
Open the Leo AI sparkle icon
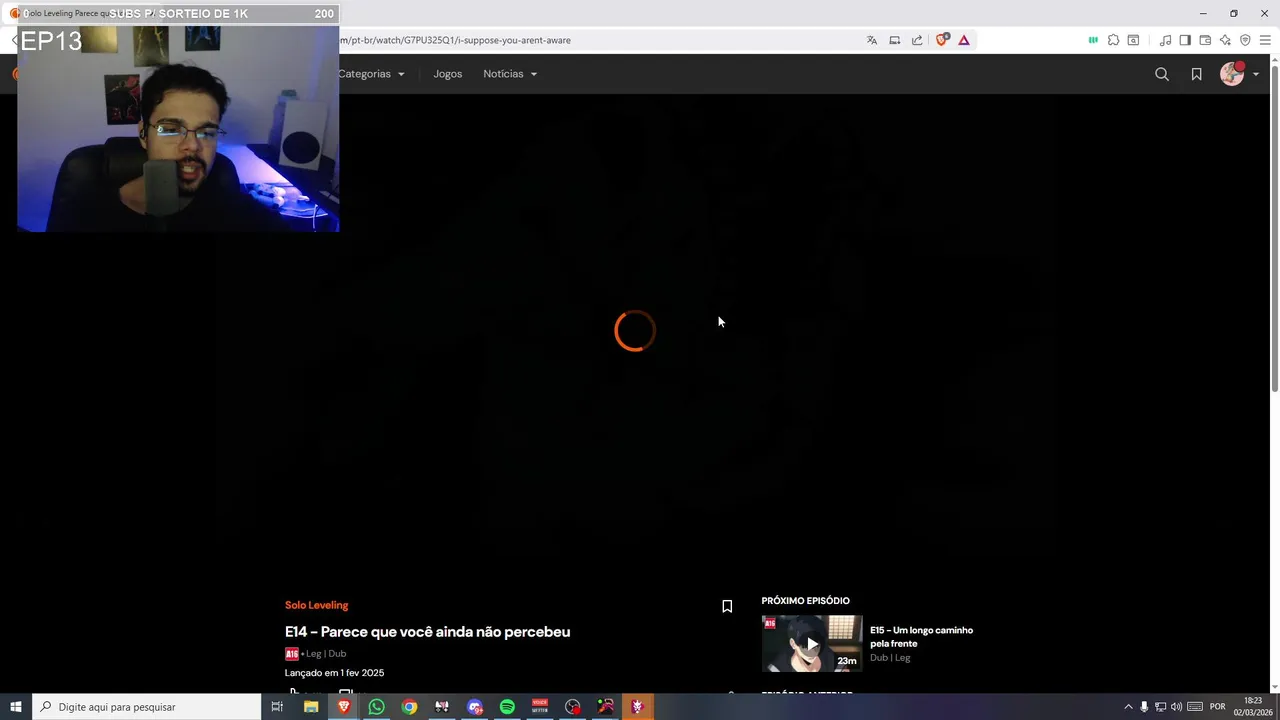(x=1225, y=40)
